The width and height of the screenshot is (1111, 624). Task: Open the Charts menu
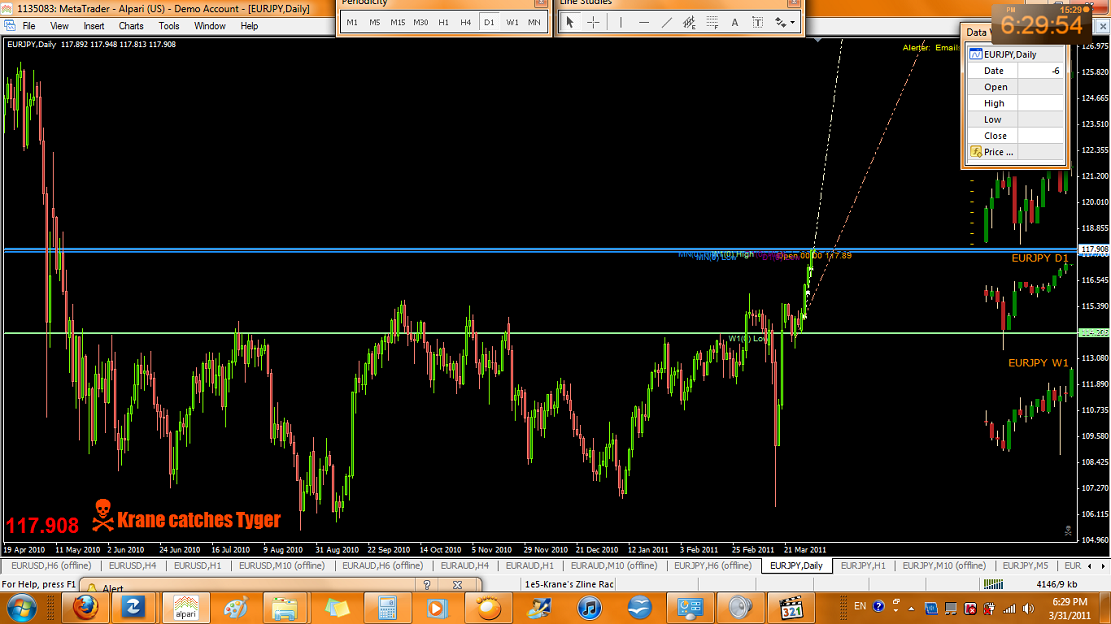[x=131, y=26]
